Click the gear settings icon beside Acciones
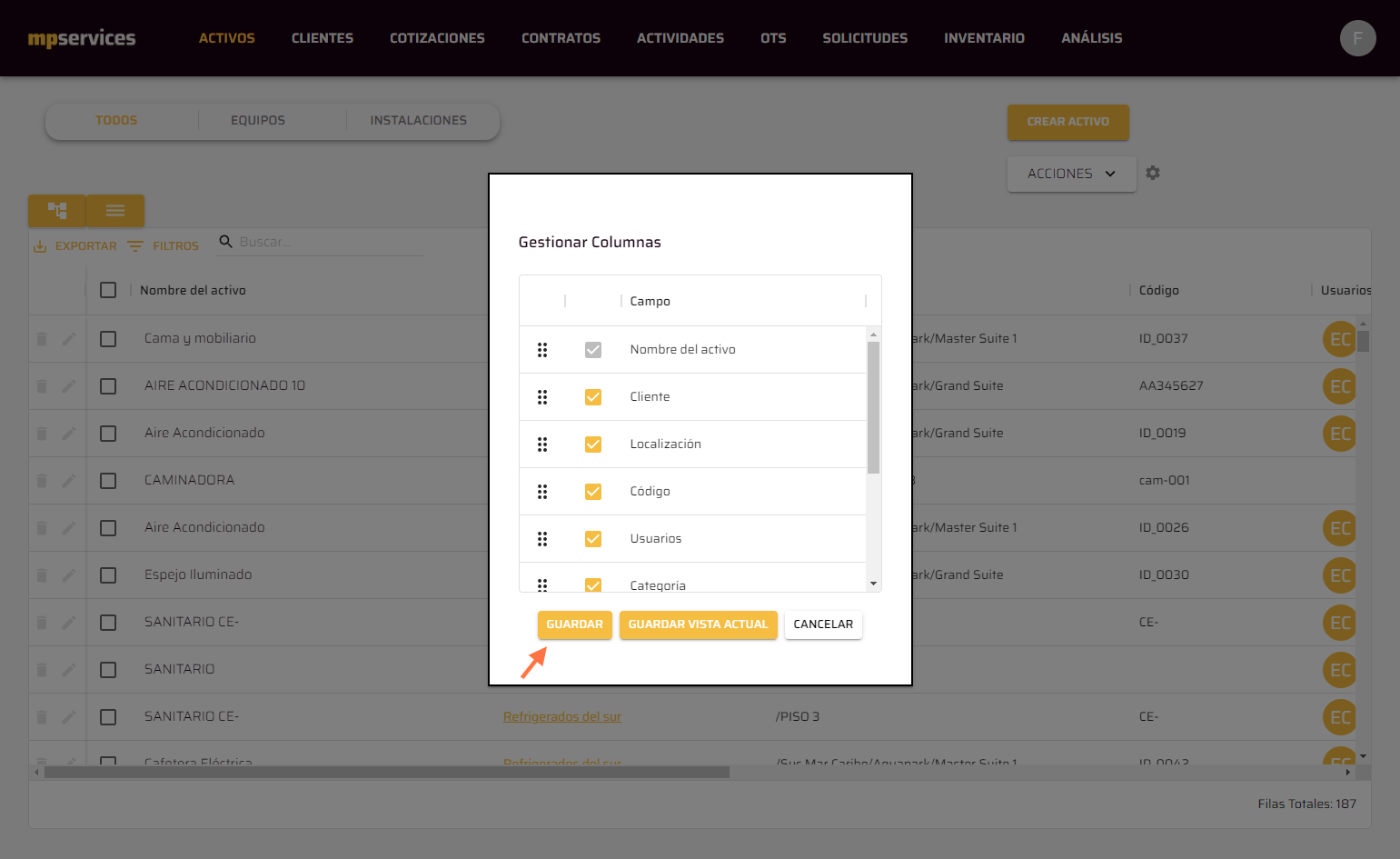Viewport: 1400px width, 859px height. click(1153, 173)
